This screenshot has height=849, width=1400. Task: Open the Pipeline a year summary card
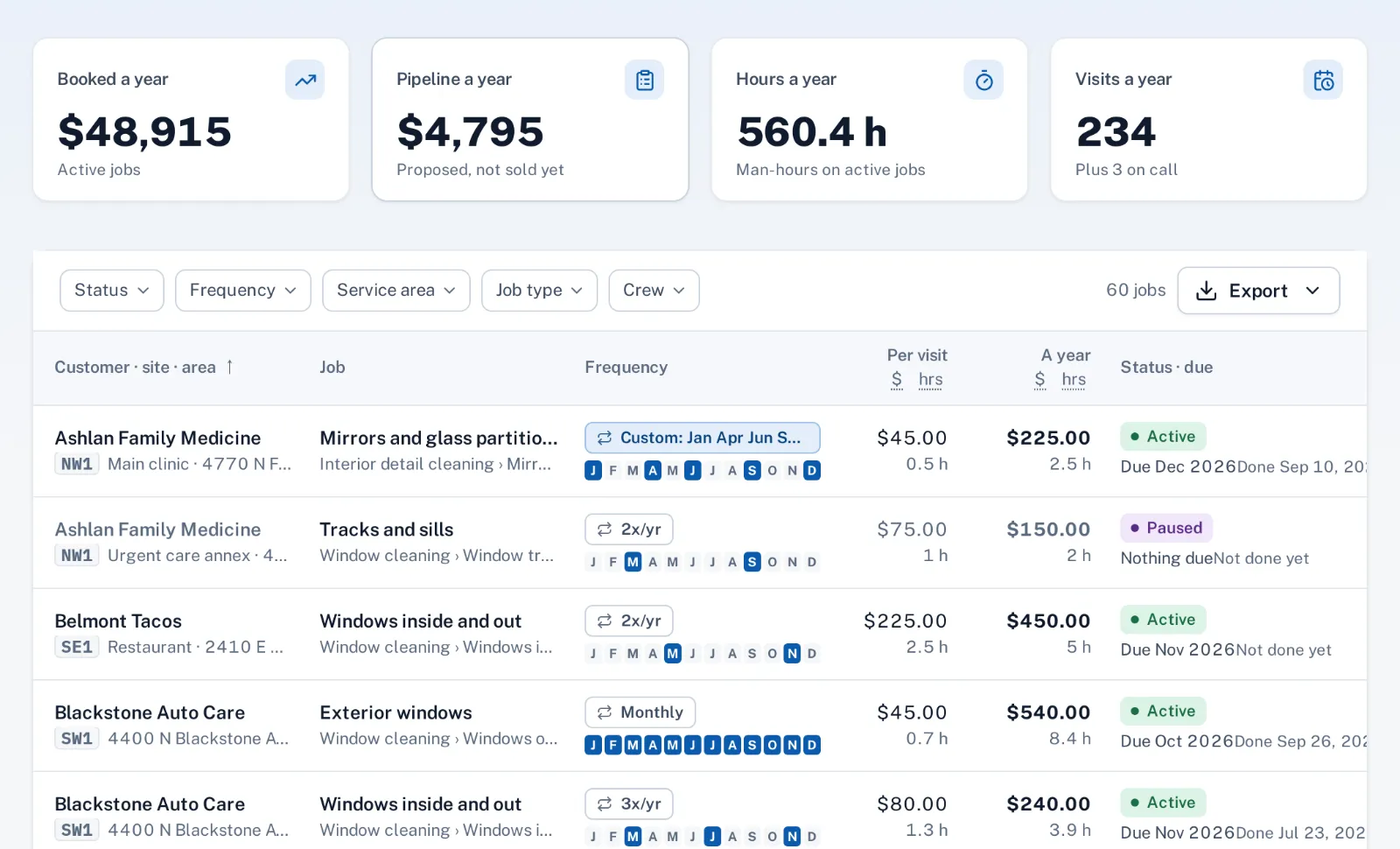(x=530, y=119)
